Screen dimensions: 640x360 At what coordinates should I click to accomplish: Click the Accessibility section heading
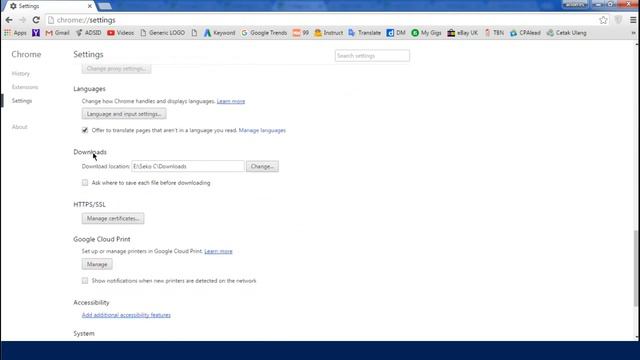pyautogui.click(x=91, y=302)
